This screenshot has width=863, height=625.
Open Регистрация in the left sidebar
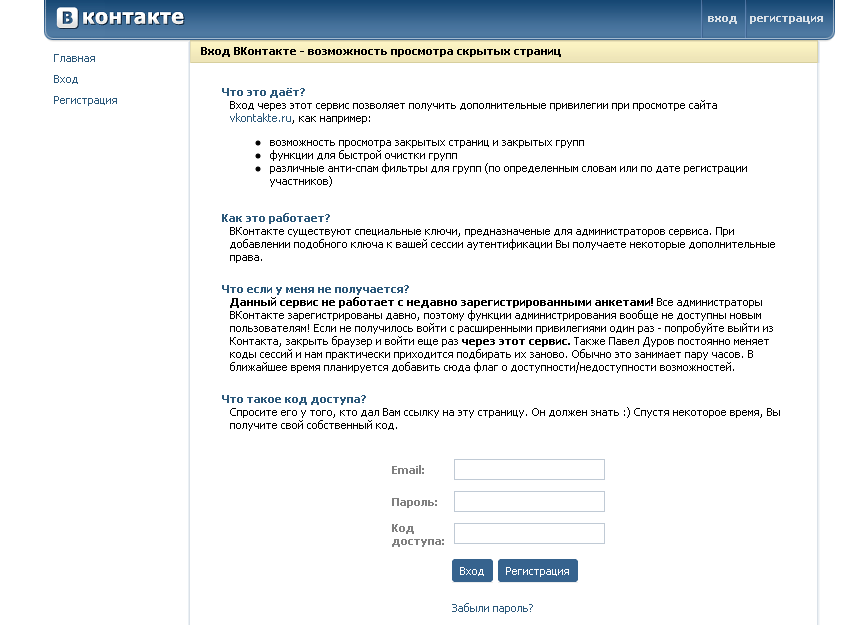click(x=85, y=100)
